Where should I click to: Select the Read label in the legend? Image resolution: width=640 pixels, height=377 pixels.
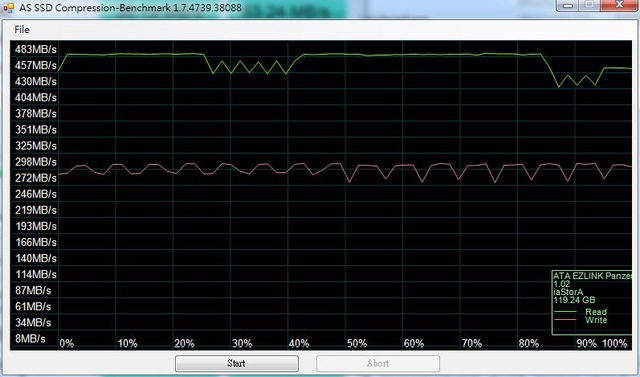pyautogui.click(x=596, y=312)
